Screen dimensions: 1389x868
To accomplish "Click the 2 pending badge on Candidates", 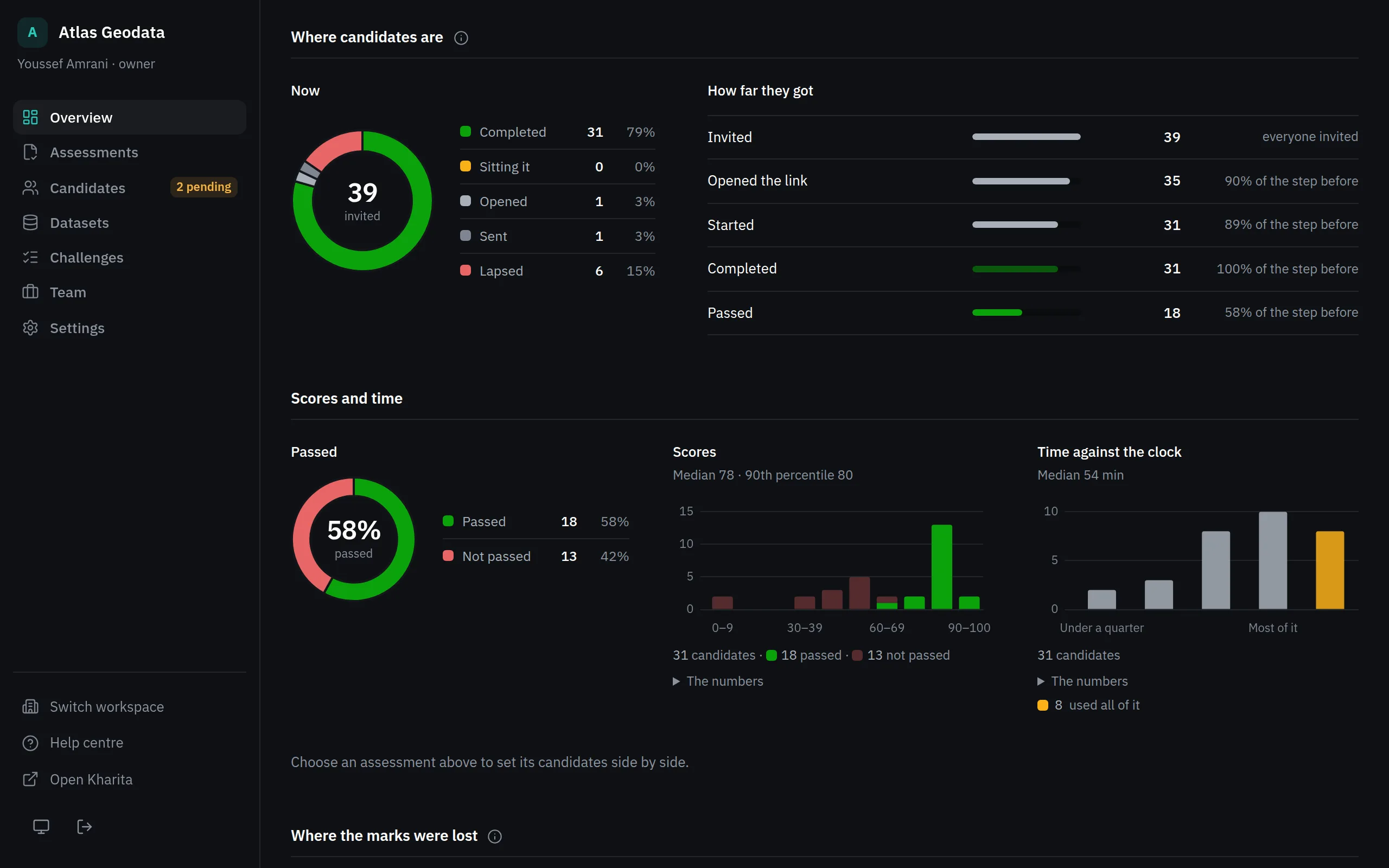I will coord(204,187).
